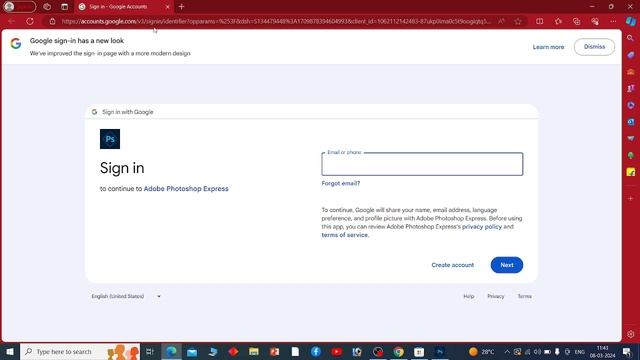The image size is (640, 360).
Task: Click the yellow sticky note sidebar icon
Action: coord(631,172)
